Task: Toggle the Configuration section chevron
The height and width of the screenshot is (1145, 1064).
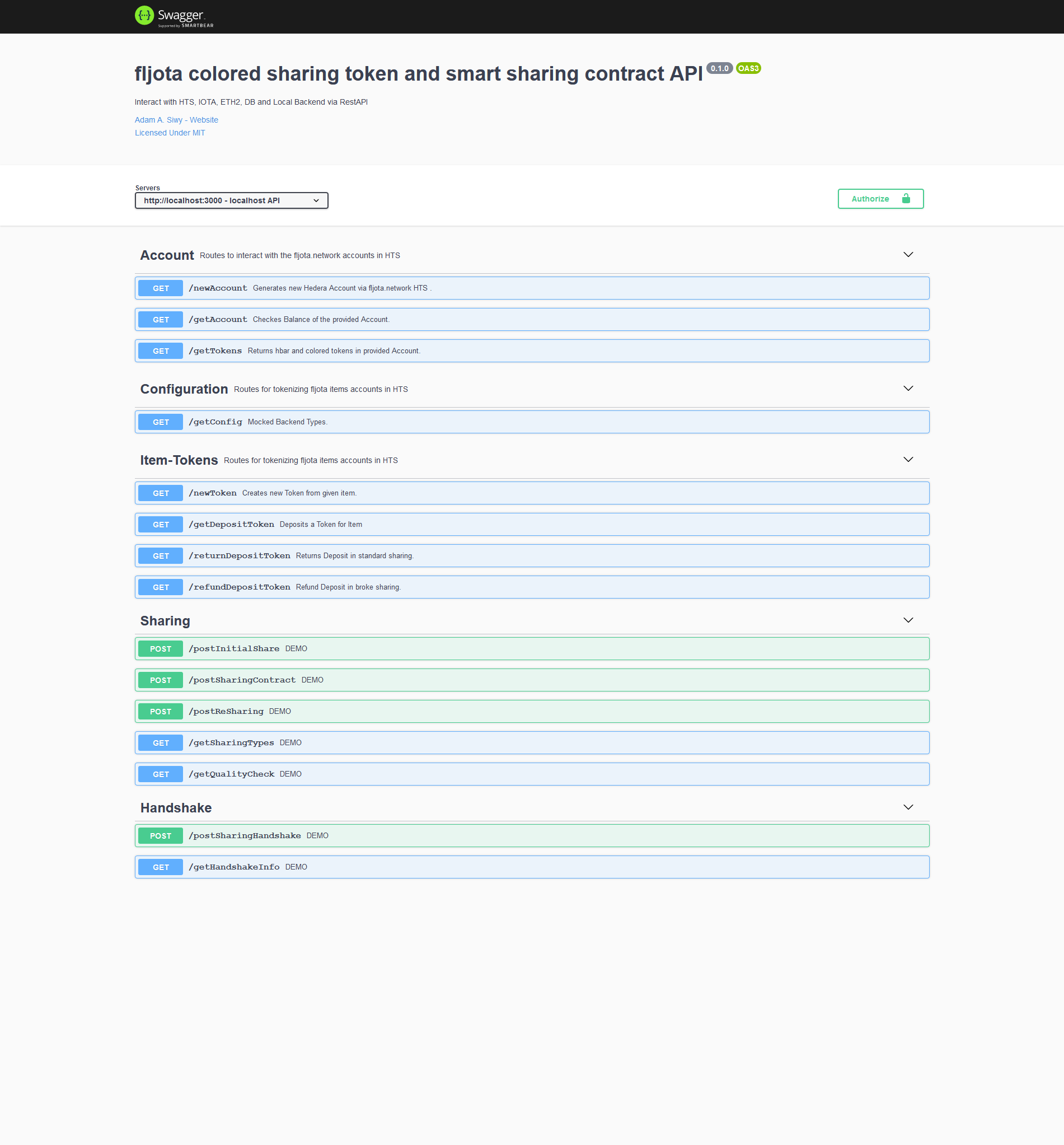Action: click(x=908, y=389)
